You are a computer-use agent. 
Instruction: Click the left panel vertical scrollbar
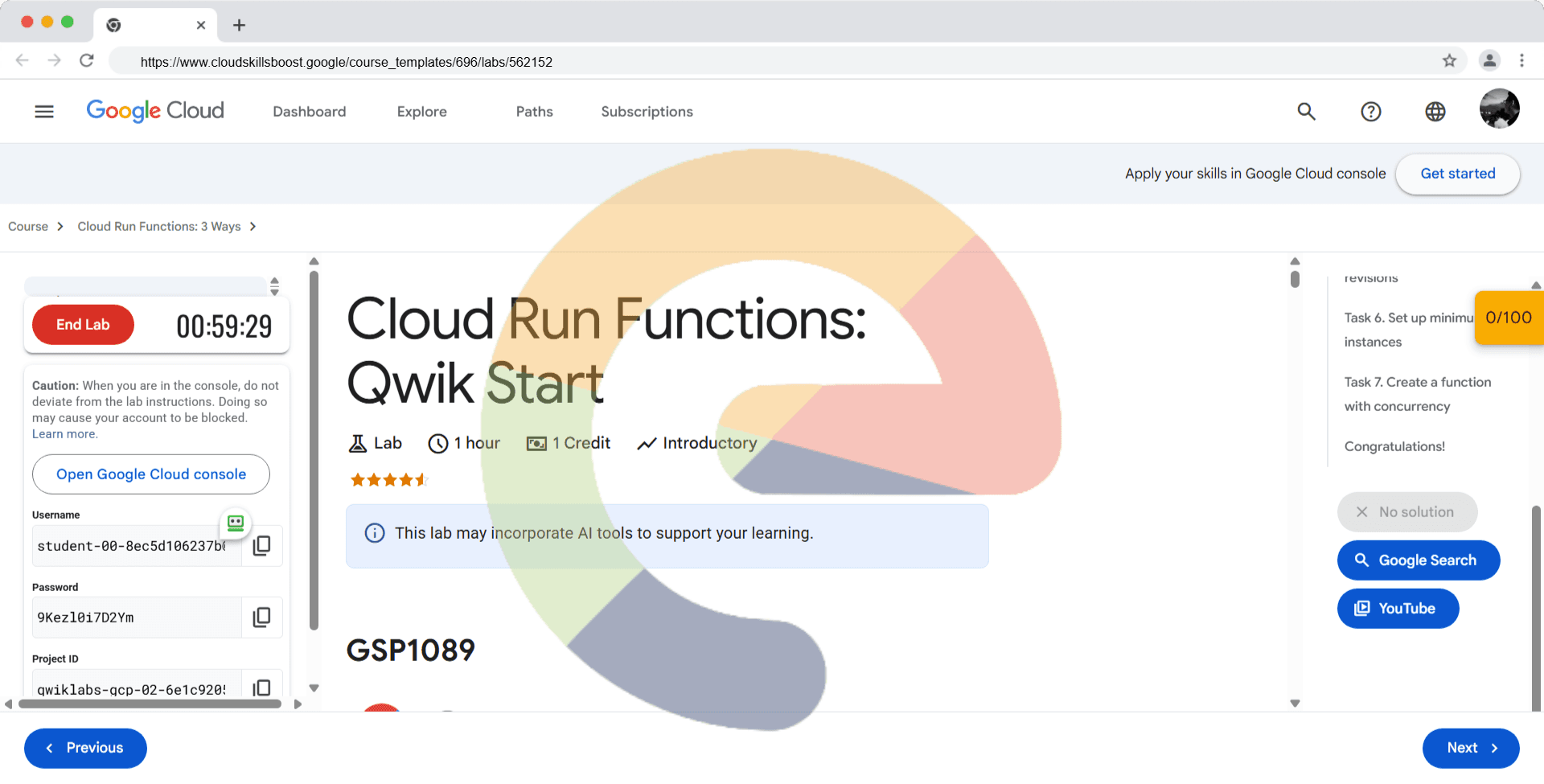click(x=314, y=450)
